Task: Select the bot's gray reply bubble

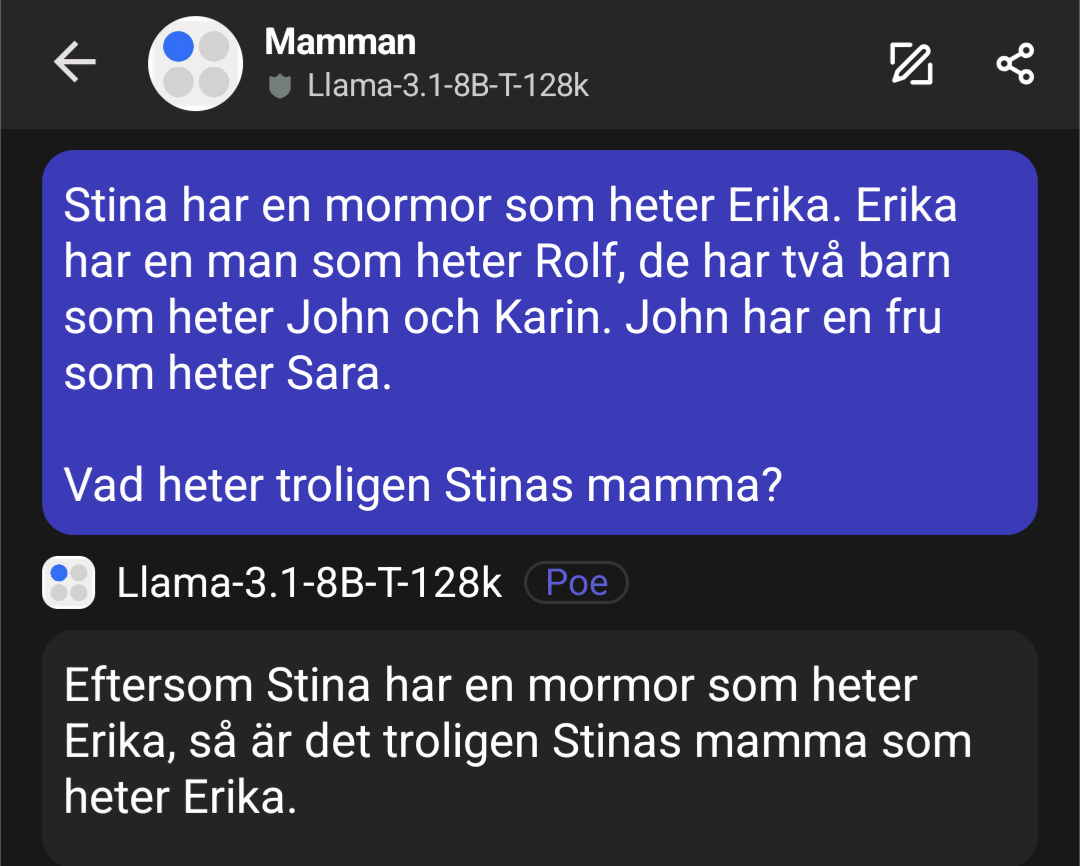Action: point(540,745)
